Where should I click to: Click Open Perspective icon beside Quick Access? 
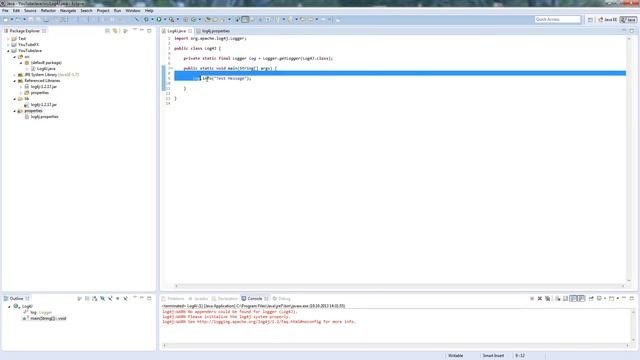click(x=590, y=20)
